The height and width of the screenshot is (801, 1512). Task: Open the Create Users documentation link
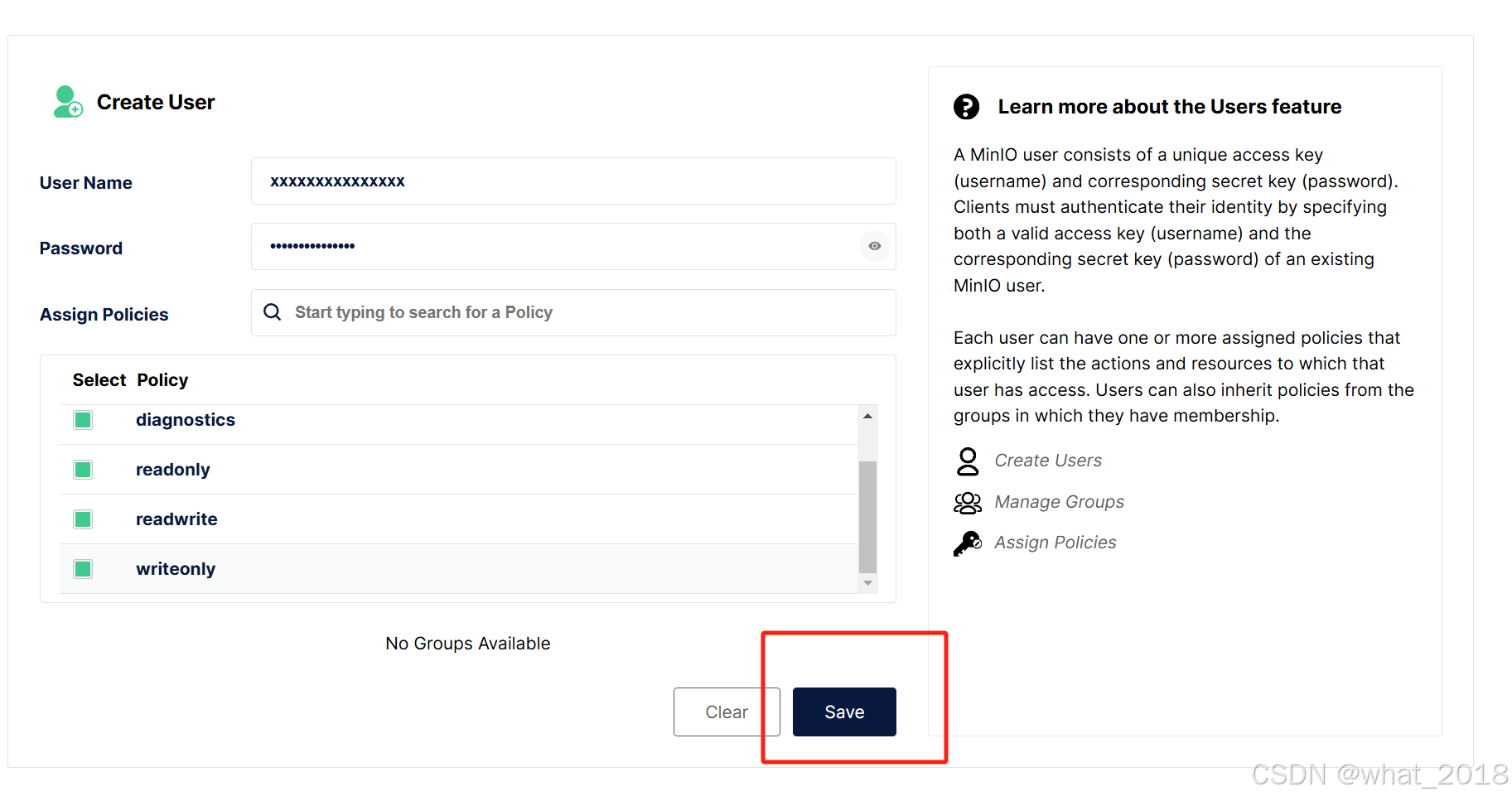[x=1047, y=461]
